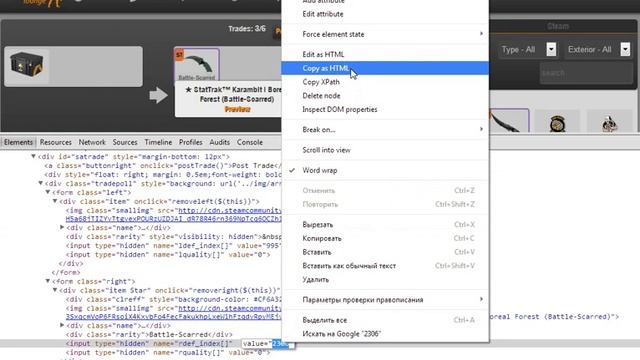Expand div class="name" under left form
Image resolution: width=640 pixels, height=360 pixels.
tap(62, 227)
